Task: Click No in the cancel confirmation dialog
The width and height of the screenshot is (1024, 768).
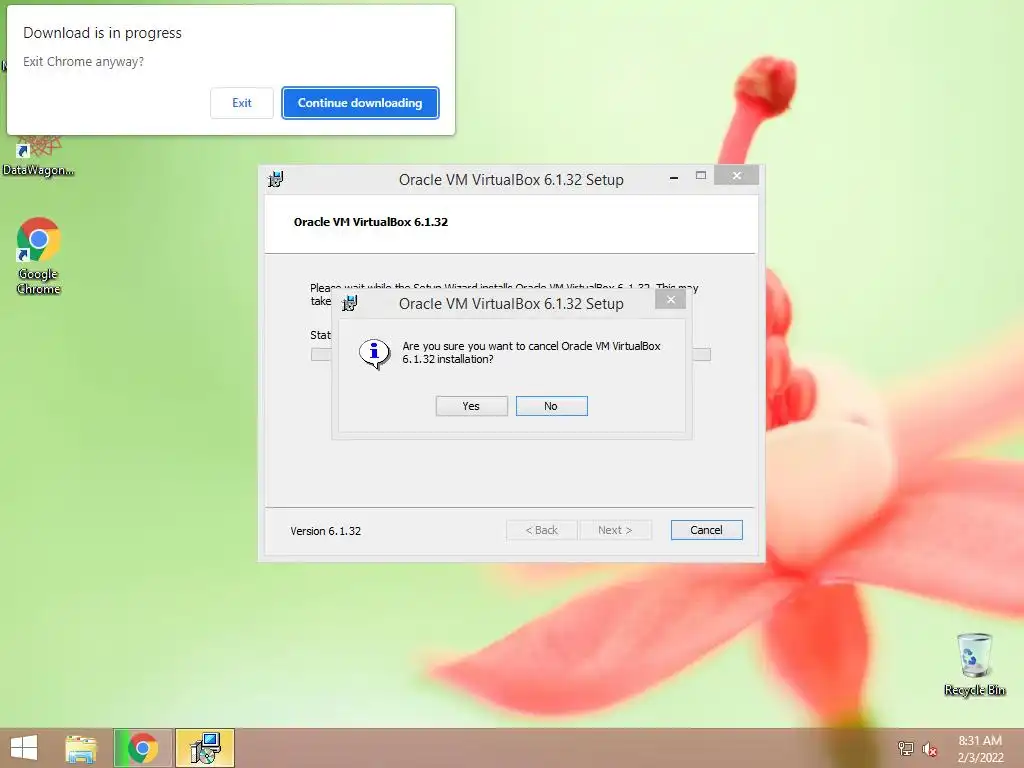Action: pyautogui.click(x=551, y=406)
